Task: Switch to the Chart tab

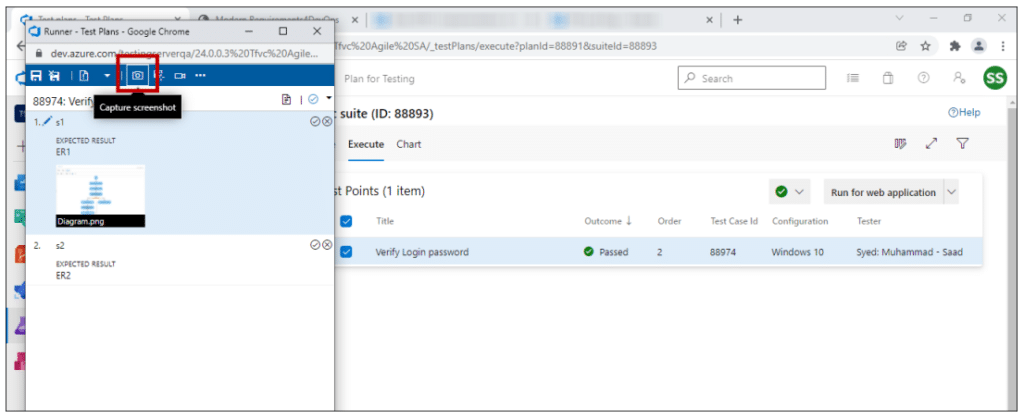Action: pos(409,144)
